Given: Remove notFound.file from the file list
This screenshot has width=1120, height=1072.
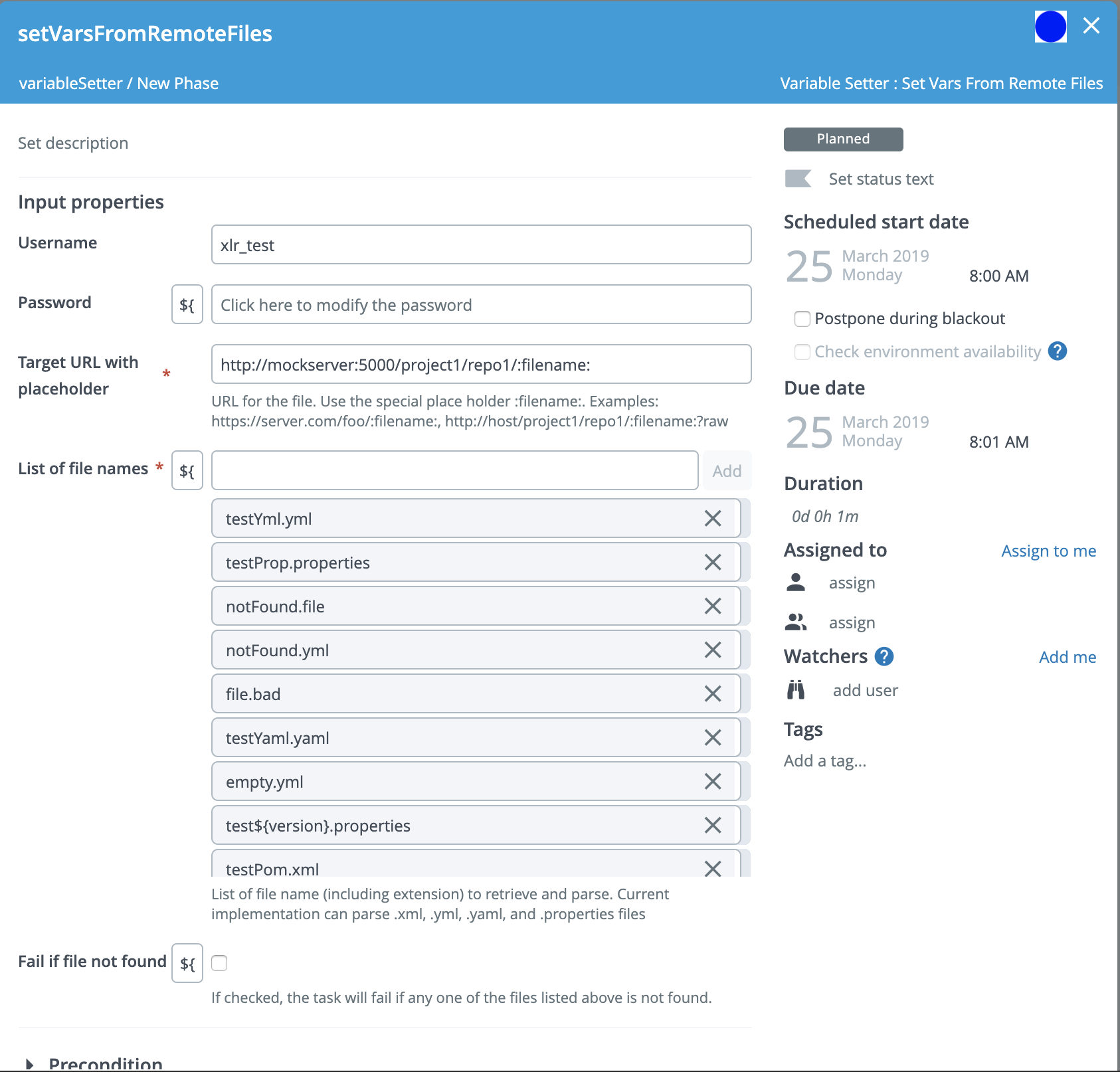Looking at the screenshot, I should (x=713, y=606).
